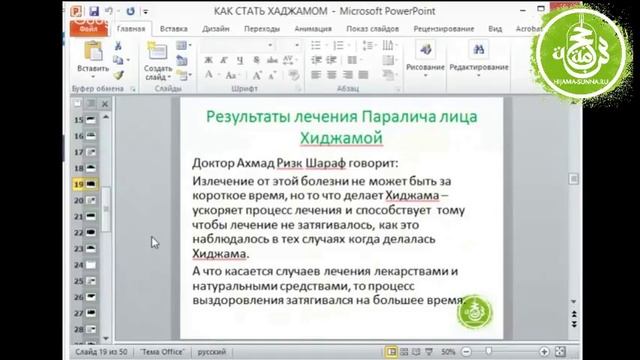Click the Cut scissors icon
The width and height of the screenshot is (640, 360).
click(x=118, y=46)
